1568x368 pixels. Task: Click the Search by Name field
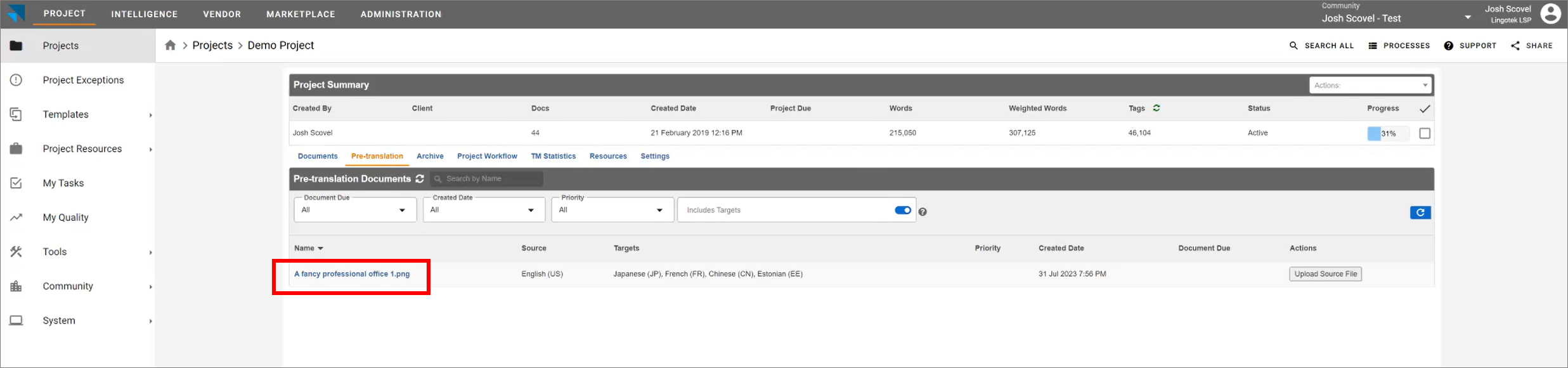click(487, 179)
